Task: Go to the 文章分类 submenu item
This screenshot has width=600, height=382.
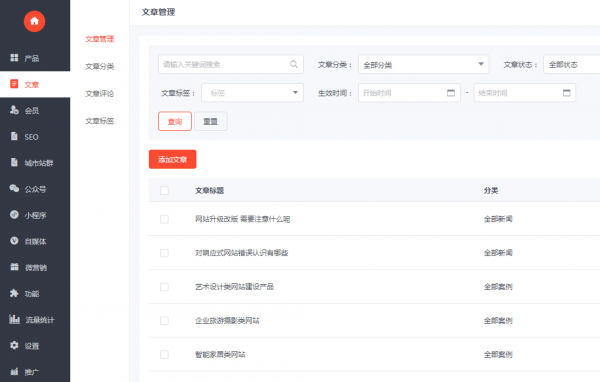Action: [x=99, y=67]
